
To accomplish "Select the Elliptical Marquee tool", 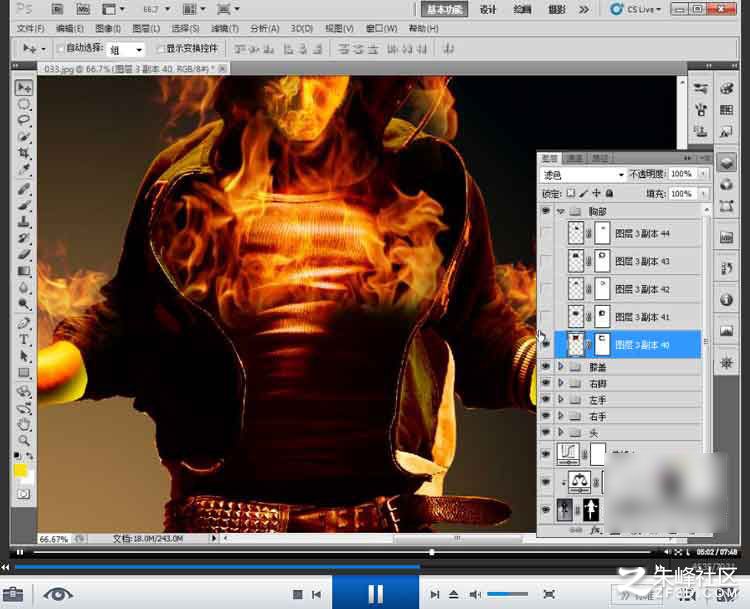I will (x=23, y=104).
